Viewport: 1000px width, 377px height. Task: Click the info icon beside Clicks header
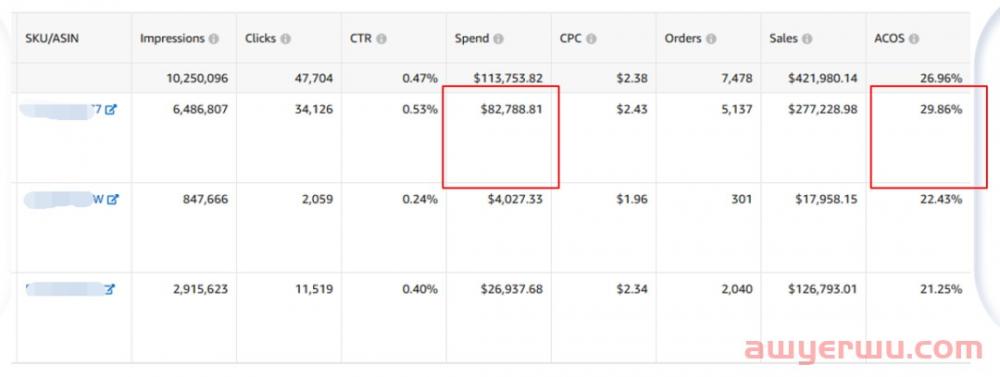coord(286,39)
